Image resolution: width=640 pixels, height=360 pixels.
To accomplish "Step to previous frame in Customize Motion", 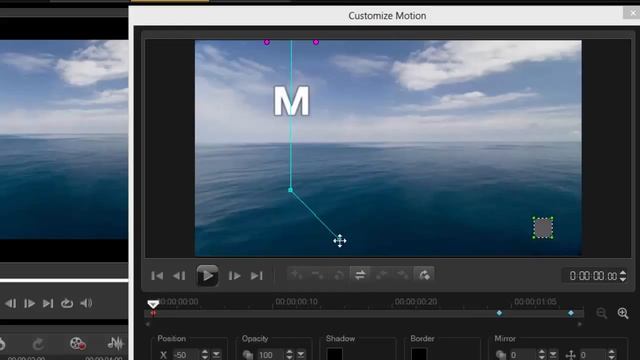I will coord(179,276).
